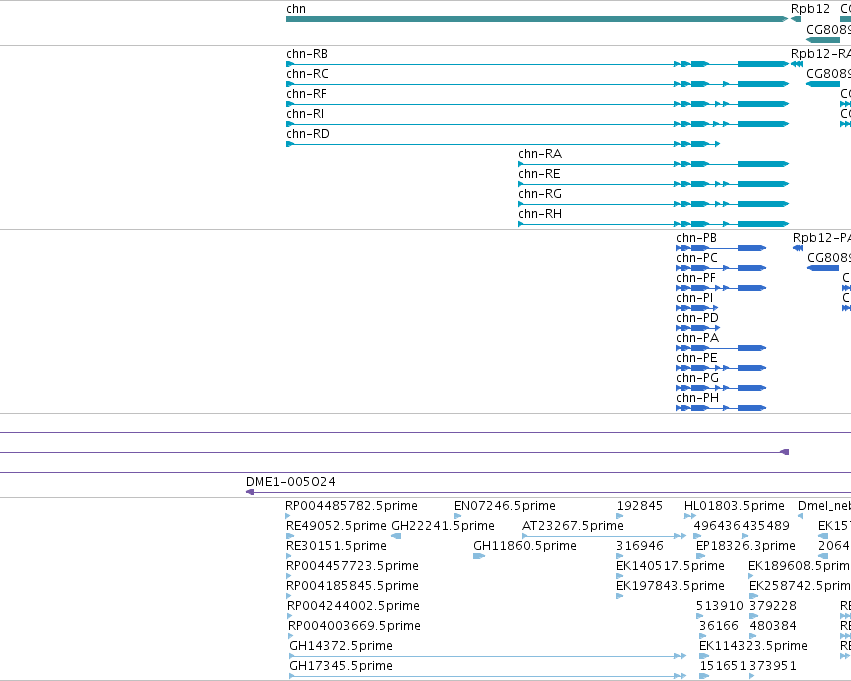This screenshot has height=681, width=851.
Task: Click the chn-PD protein label
Action: coord(697,318)
